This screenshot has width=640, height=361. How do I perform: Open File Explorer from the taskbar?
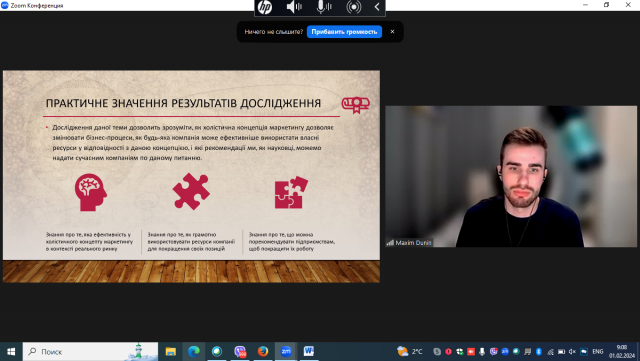pyautogui.click(x=171, y=351)
